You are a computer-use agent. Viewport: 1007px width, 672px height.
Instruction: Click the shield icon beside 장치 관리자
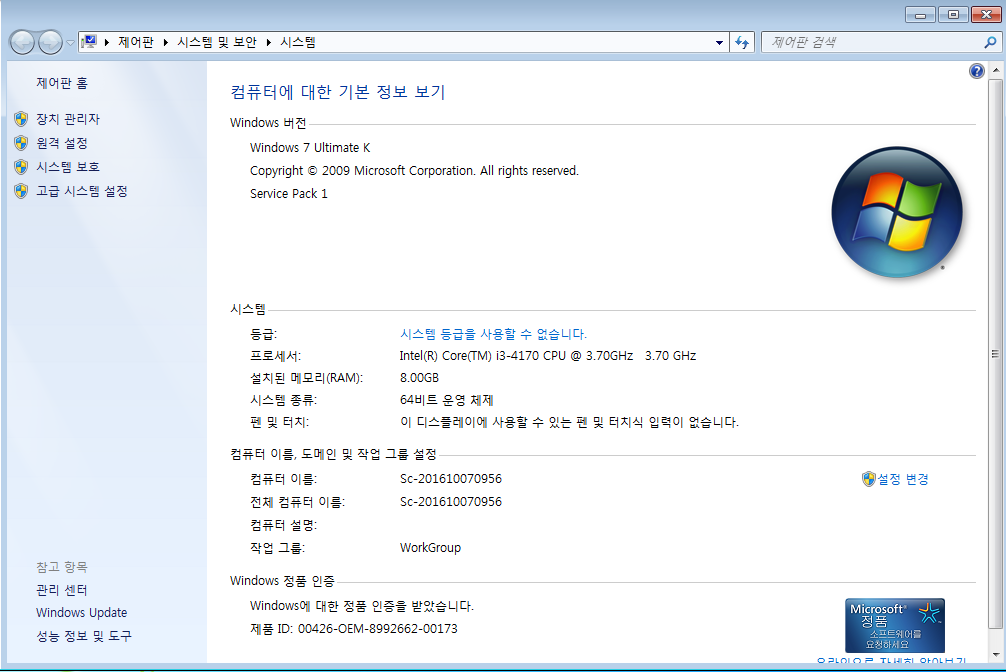coord(21,119)
